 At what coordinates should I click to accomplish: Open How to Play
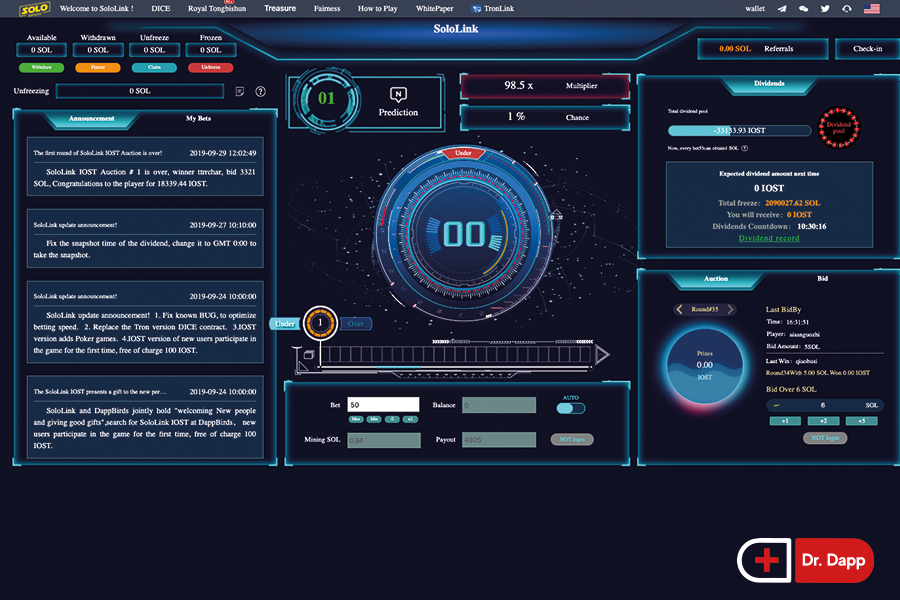pyautogui.click(x=378, y=9)
